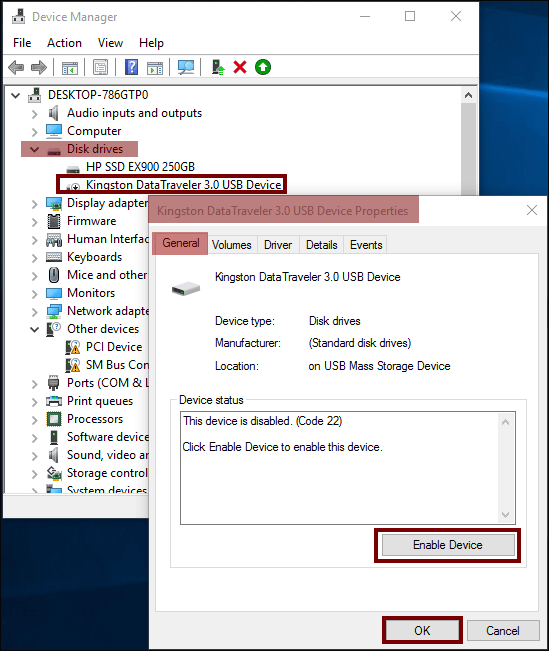
Task: Select Human Interface Devices category
Action: 108,239
